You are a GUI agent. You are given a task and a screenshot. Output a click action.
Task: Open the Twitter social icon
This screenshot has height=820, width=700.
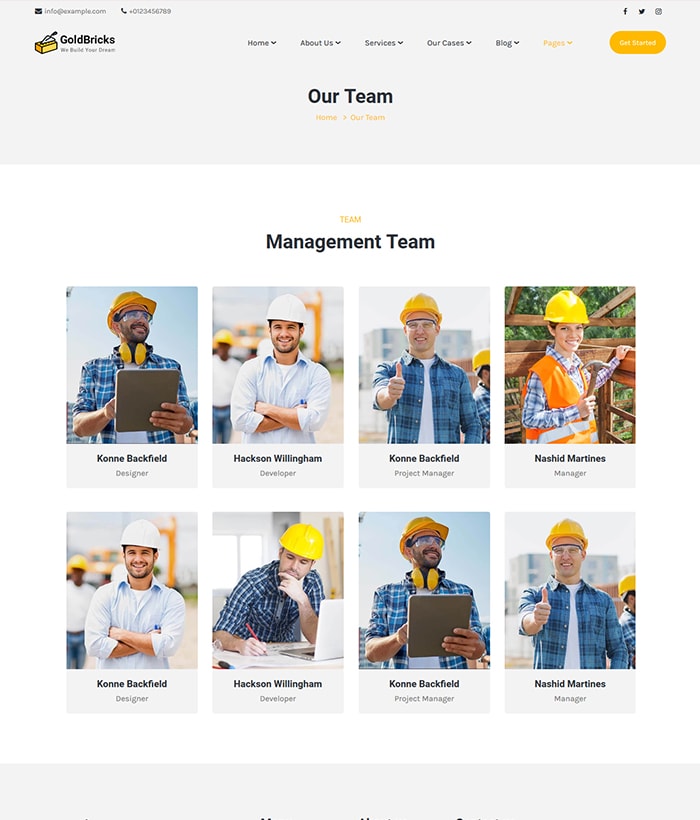tap(641, 12)
